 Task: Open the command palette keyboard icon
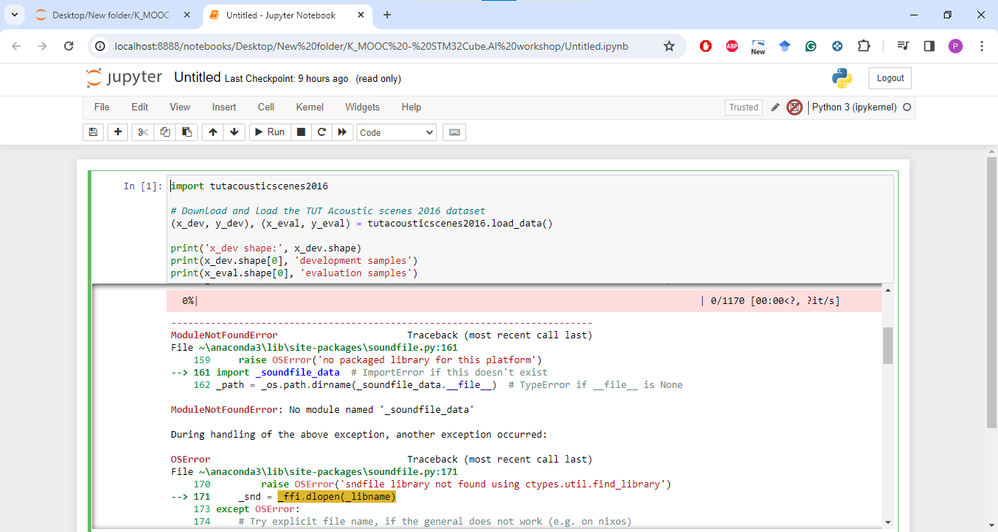pos(454,132)
